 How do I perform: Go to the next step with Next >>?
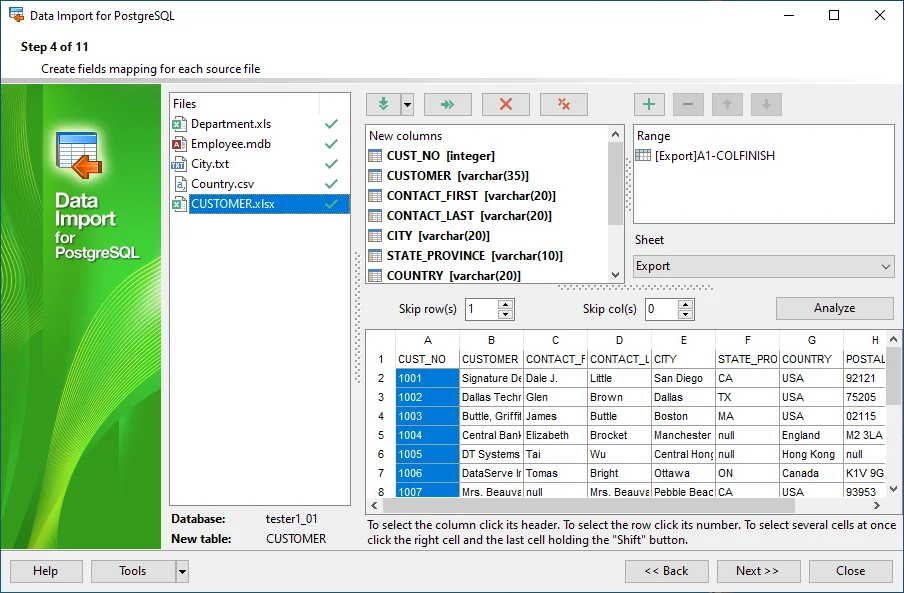pyautogui.click(x=758, y=571)
